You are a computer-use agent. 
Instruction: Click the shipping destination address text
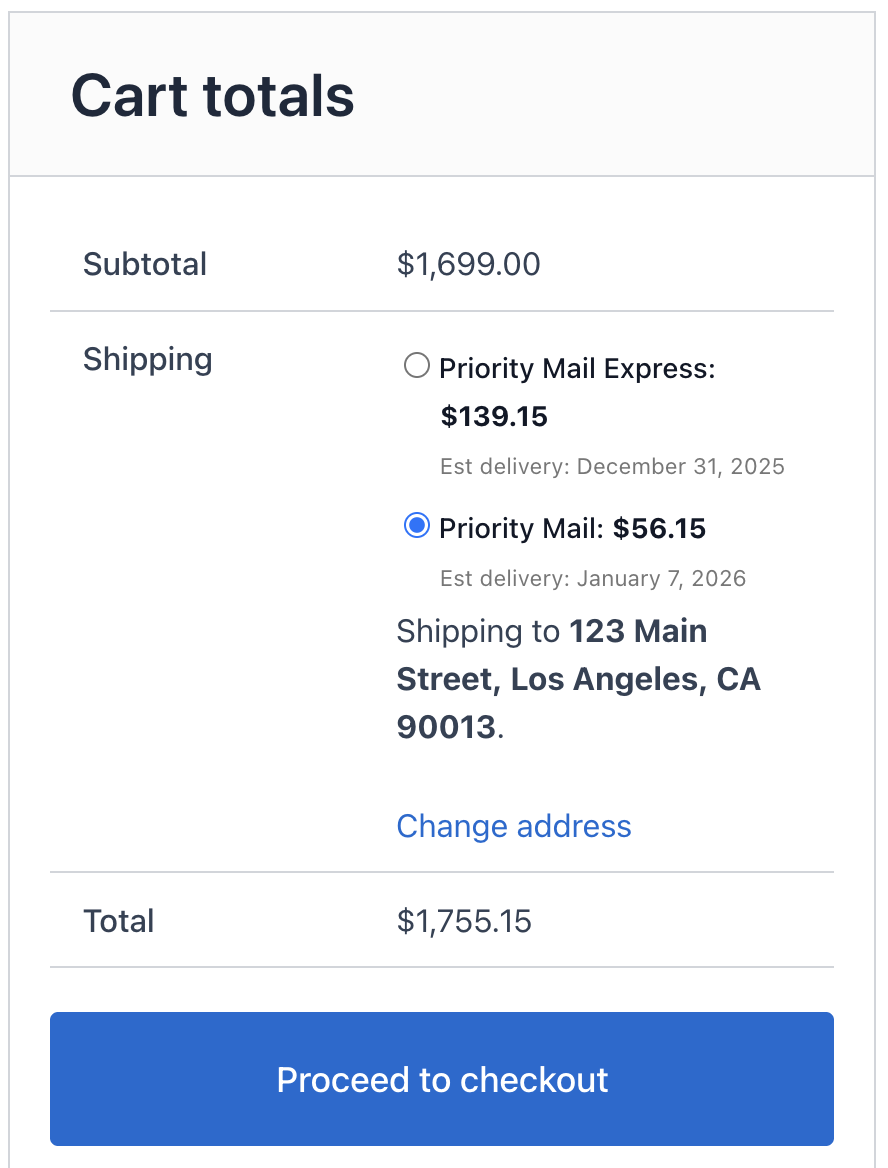click(x=578, y=679)
